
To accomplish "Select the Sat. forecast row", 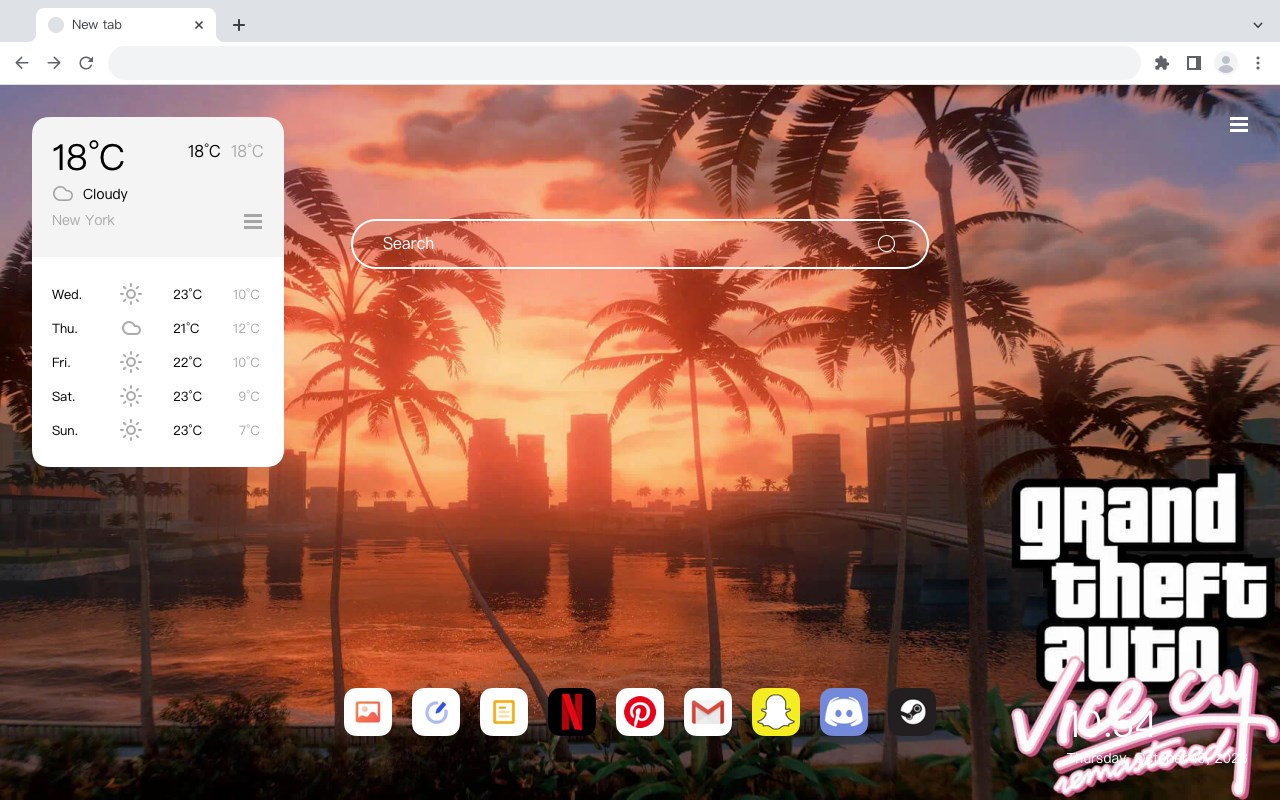I will tap(157, 396).
